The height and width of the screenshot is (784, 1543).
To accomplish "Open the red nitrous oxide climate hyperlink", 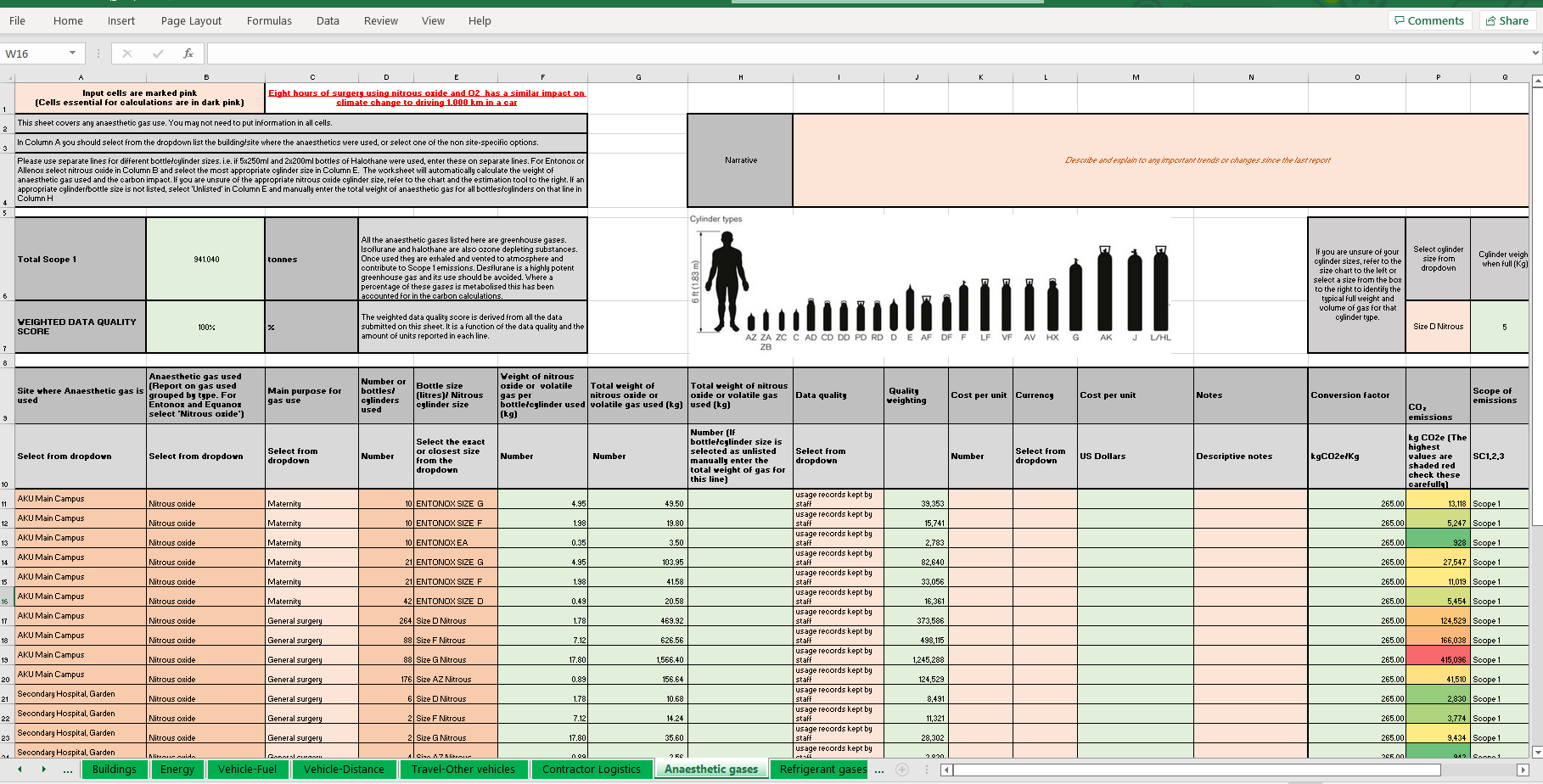I will point(426,98).
